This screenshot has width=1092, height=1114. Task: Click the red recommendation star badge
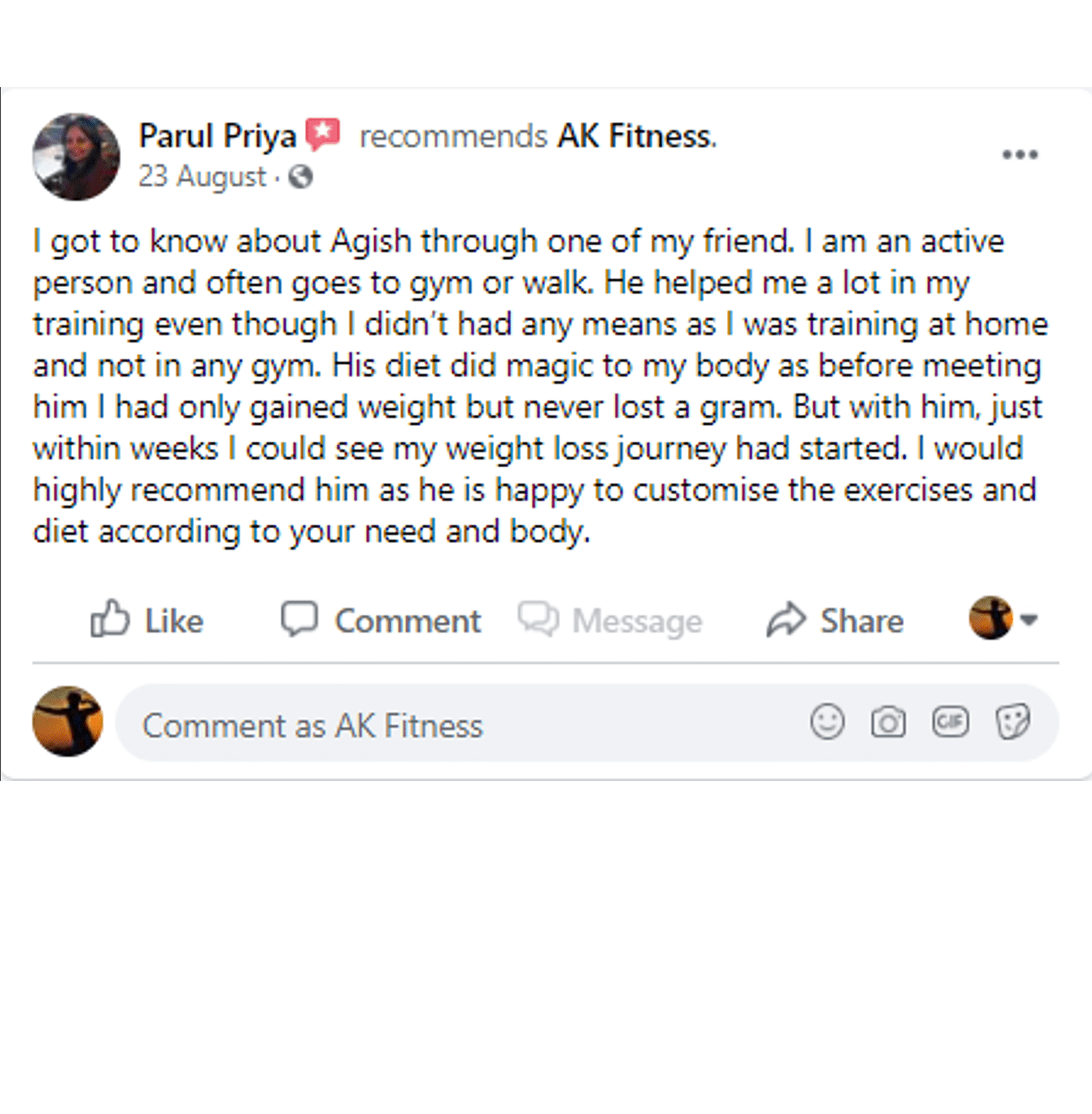[323, 134]
